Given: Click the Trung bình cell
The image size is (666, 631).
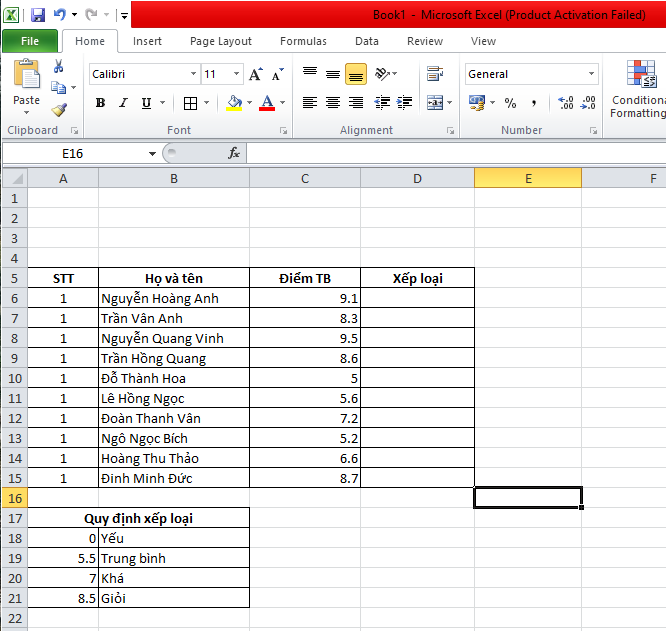Looking at the screenshot, I should (174, 558).
